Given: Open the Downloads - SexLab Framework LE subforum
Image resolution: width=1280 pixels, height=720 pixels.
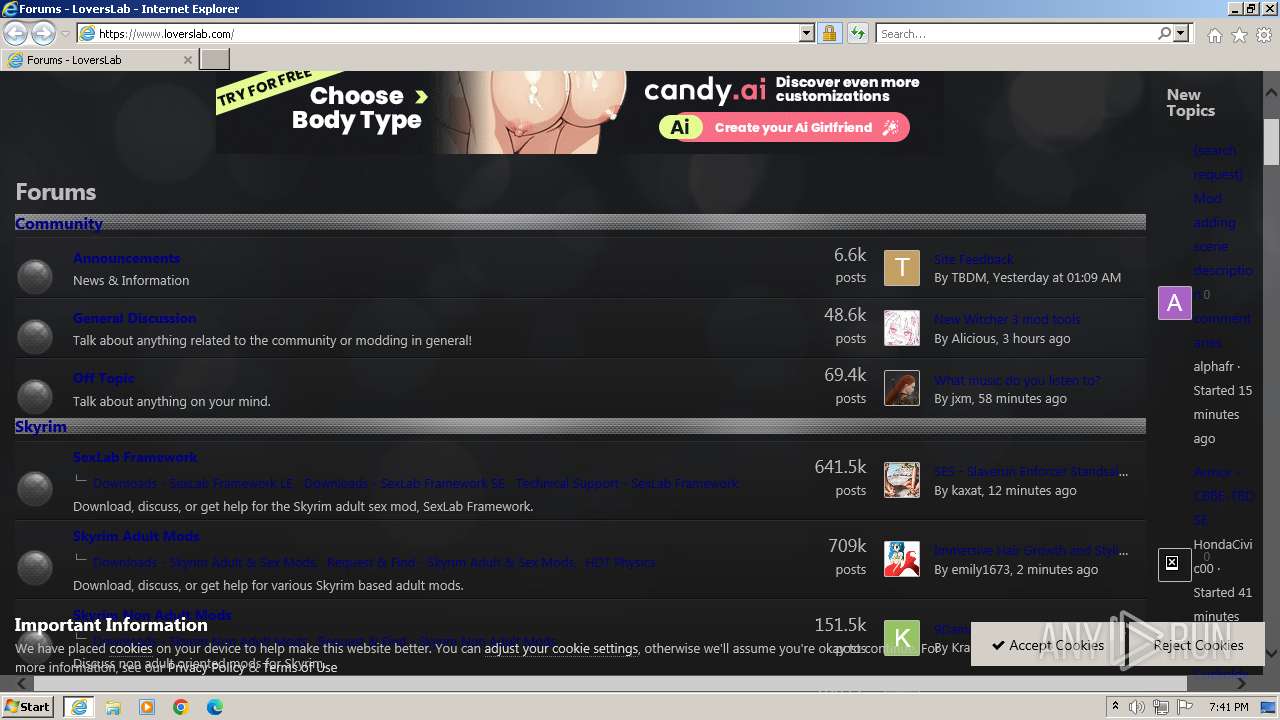Looking at the screenshot, I should [193, 483].
